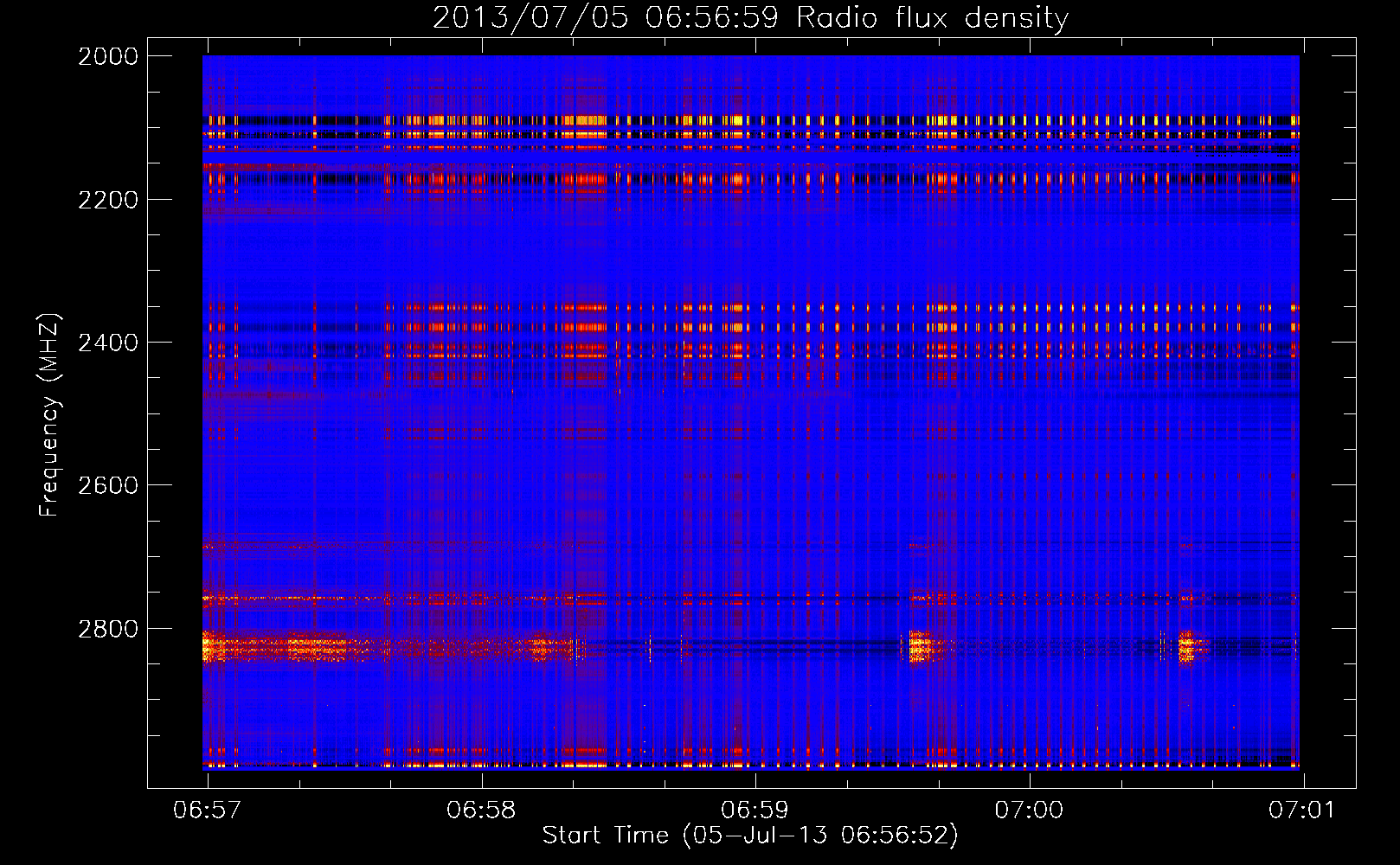Click the plot title "2013/07/05 06:56:59 Radio flux density"
Viewport: 1400px width, 865px height.
[x=750, y=18]
